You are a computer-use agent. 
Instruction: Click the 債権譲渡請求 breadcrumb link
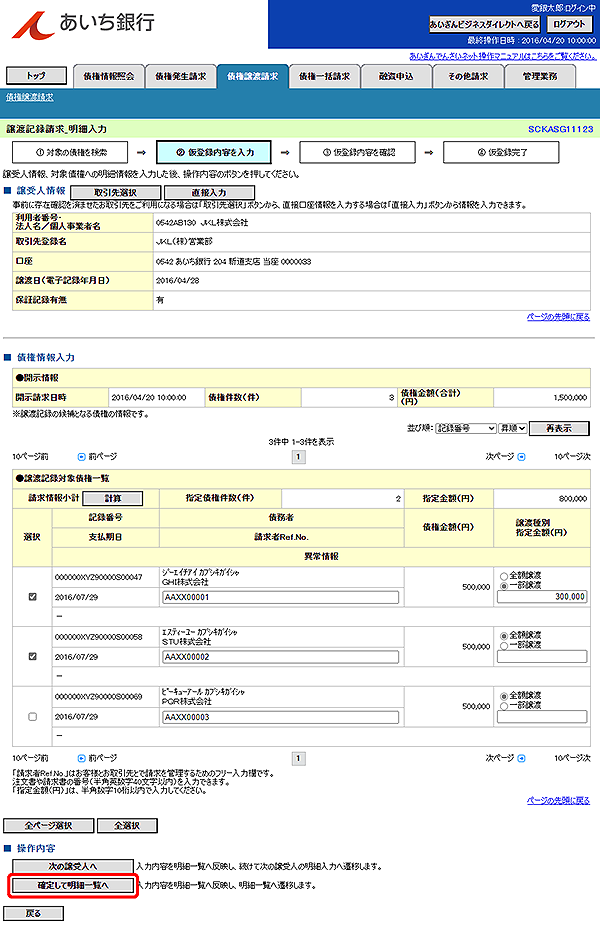click(x=30, y=97)
